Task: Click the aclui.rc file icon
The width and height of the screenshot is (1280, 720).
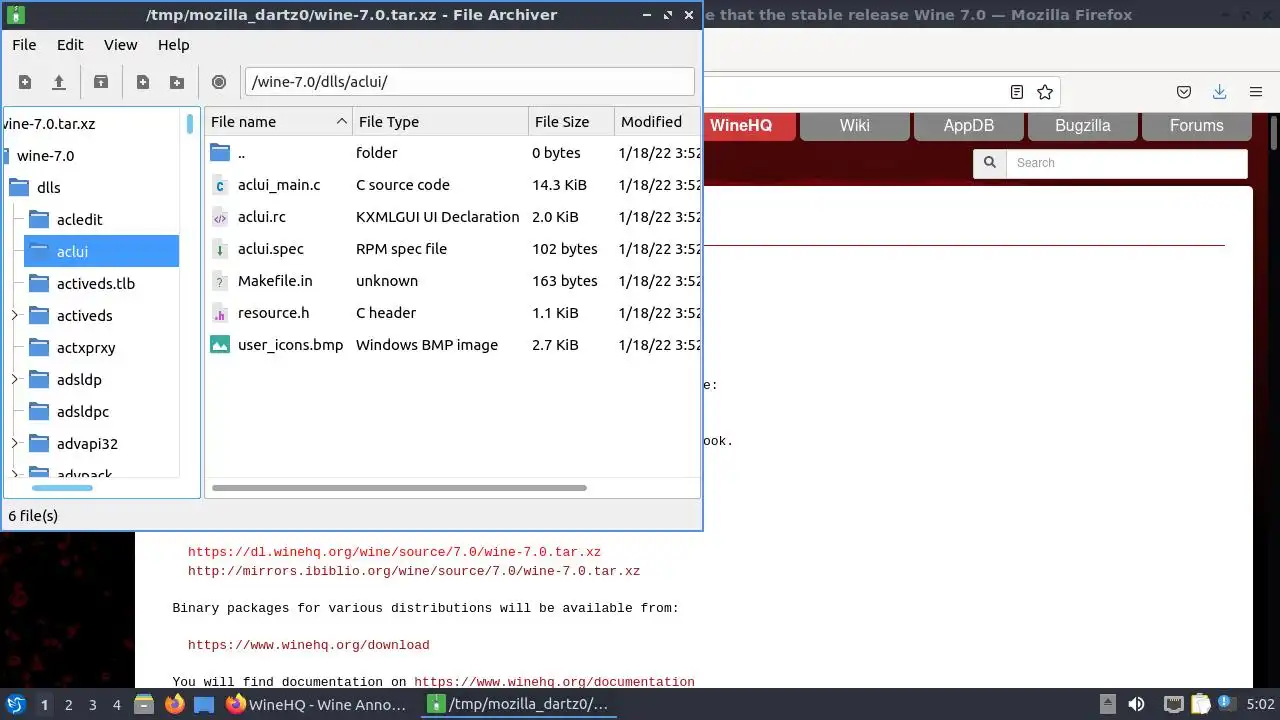Action: (220, 217)
